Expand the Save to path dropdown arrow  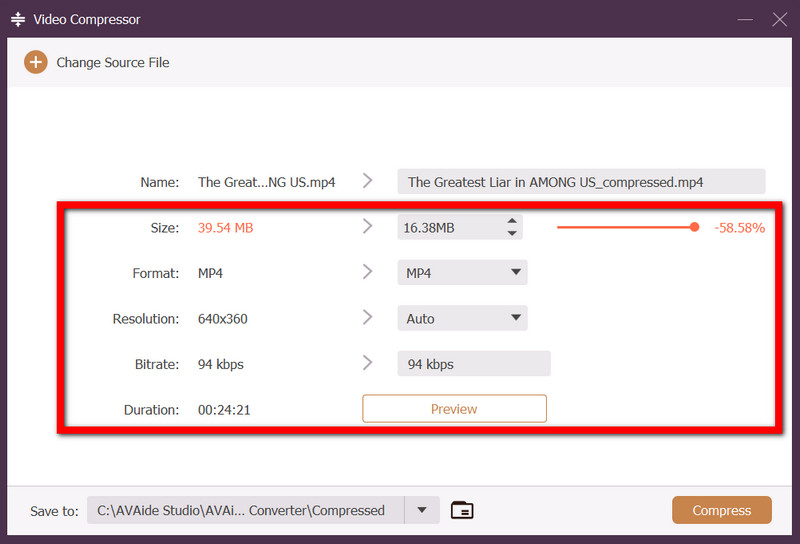(x=421, y=510)
